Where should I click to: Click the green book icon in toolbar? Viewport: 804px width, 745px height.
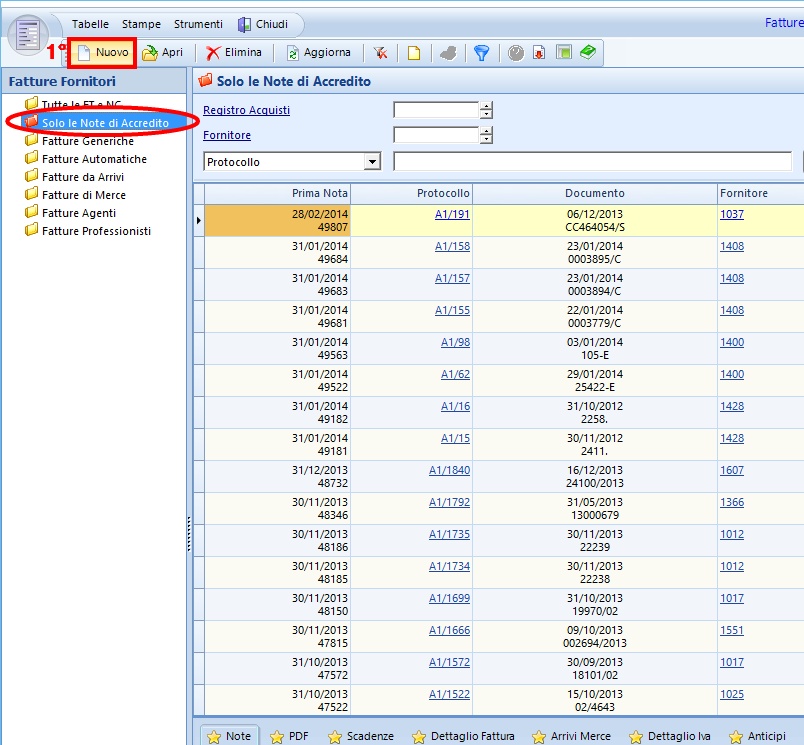coord(587,53)
